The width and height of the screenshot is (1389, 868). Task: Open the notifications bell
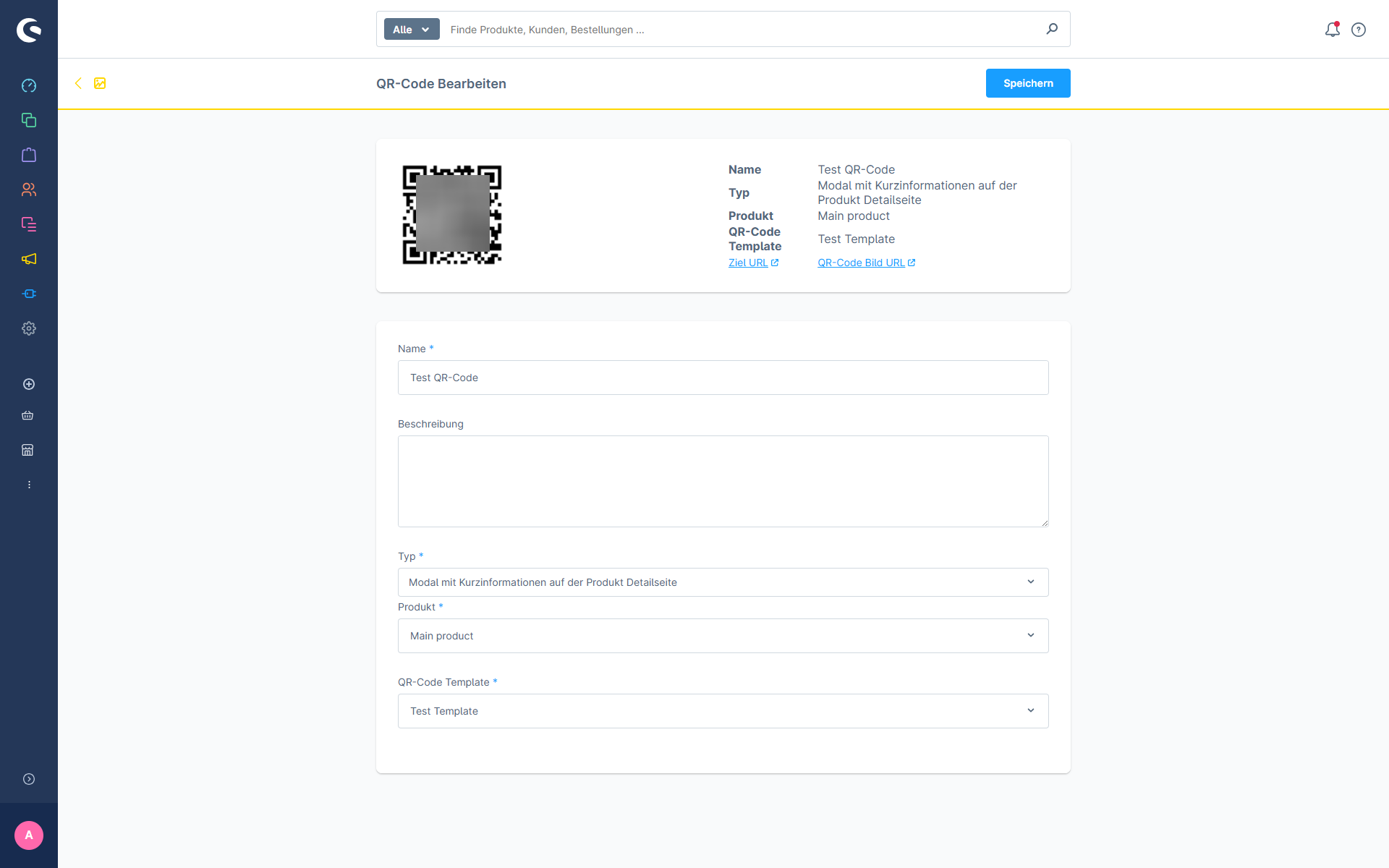pyautogui.click(x=1333, y=30)
